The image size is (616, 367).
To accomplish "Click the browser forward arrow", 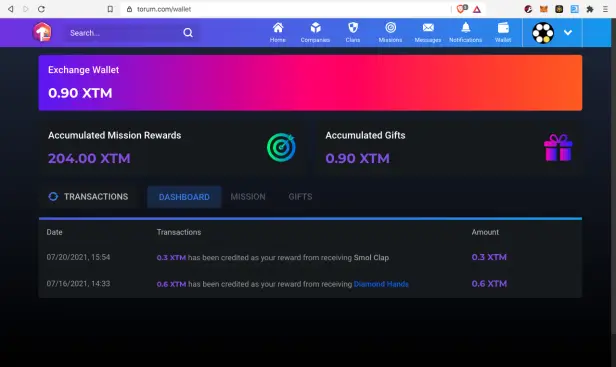I will 26,9.
